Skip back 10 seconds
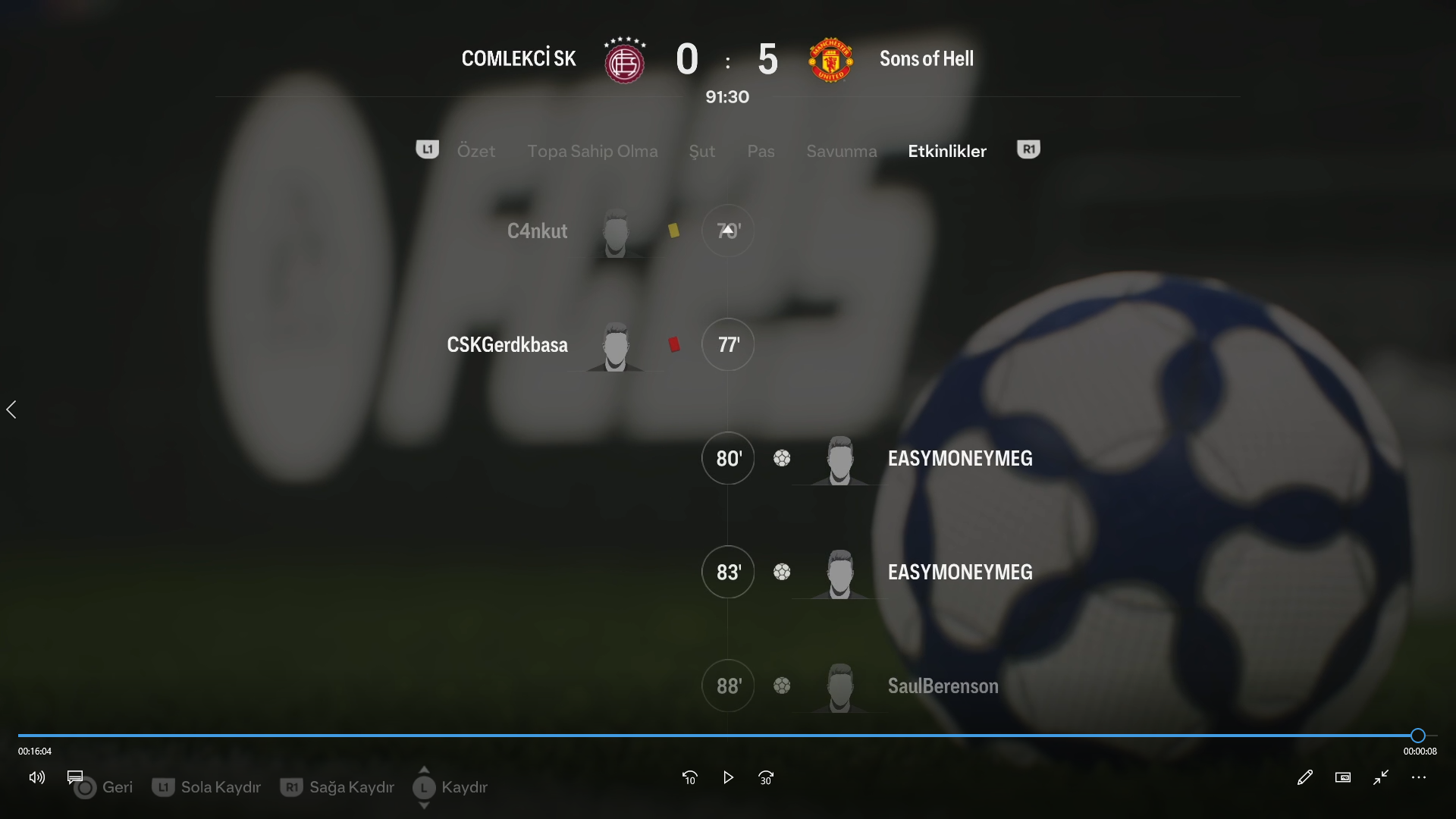Screen dimensions: 1456x819 click(689, 777)
